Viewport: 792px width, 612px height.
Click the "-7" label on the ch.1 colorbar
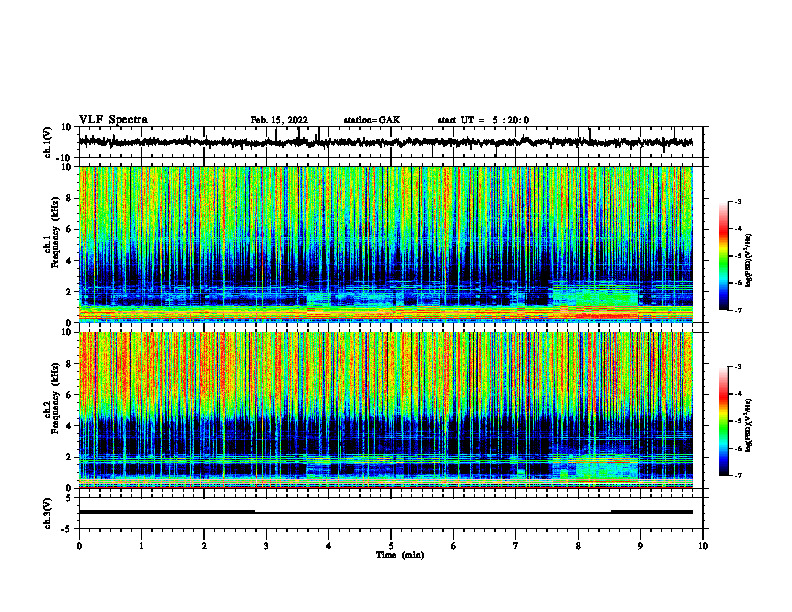[x=738, y=310]
